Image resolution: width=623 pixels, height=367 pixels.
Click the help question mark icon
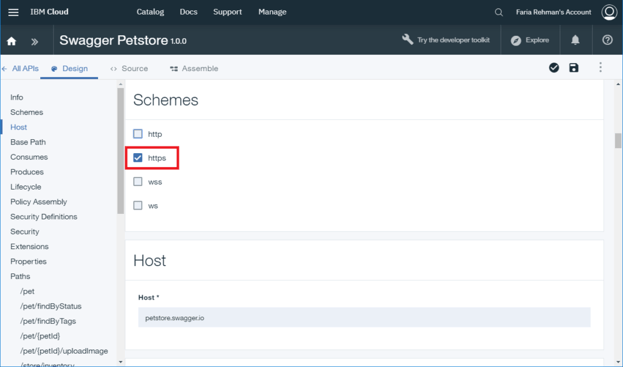coord(607,40)
